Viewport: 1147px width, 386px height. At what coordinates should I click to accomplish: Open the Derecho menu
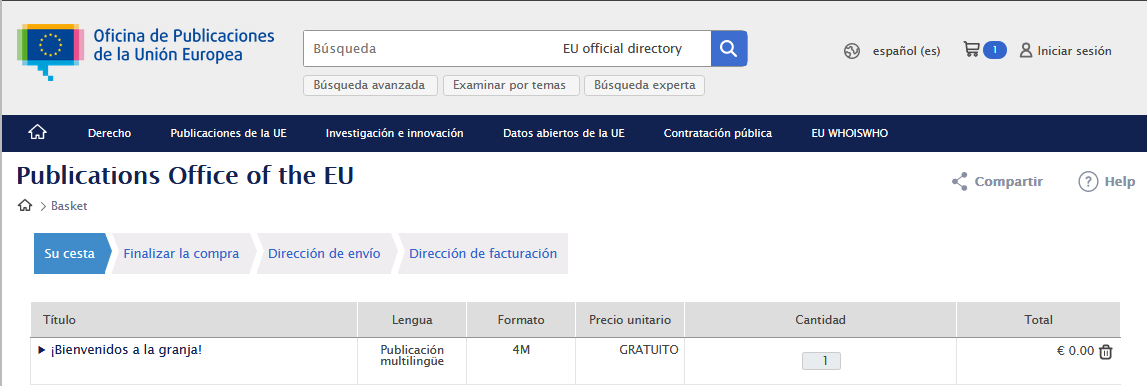(x=110, y=133)
